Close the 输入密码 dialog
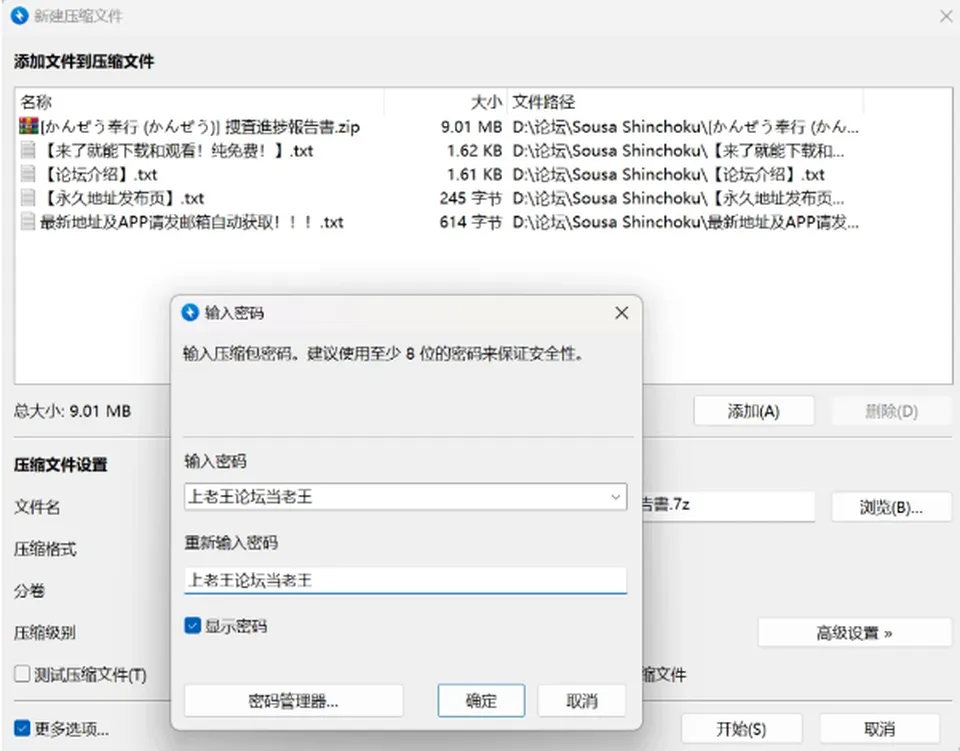 pos(621,313)
